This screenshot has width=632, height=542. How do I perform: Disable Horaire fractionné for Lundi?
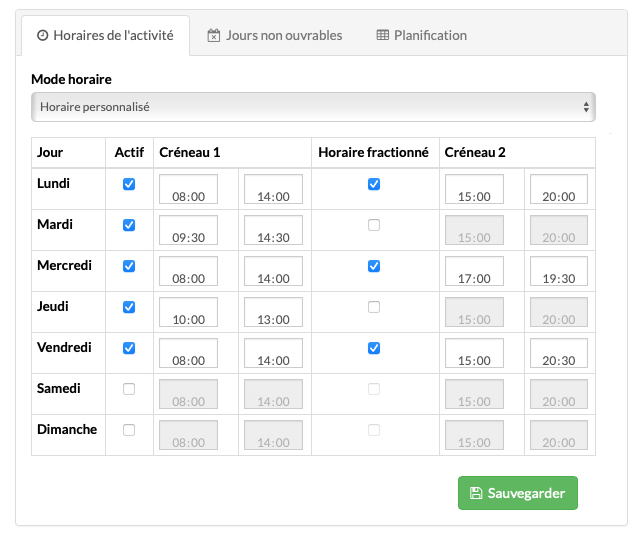click(374, 184)
